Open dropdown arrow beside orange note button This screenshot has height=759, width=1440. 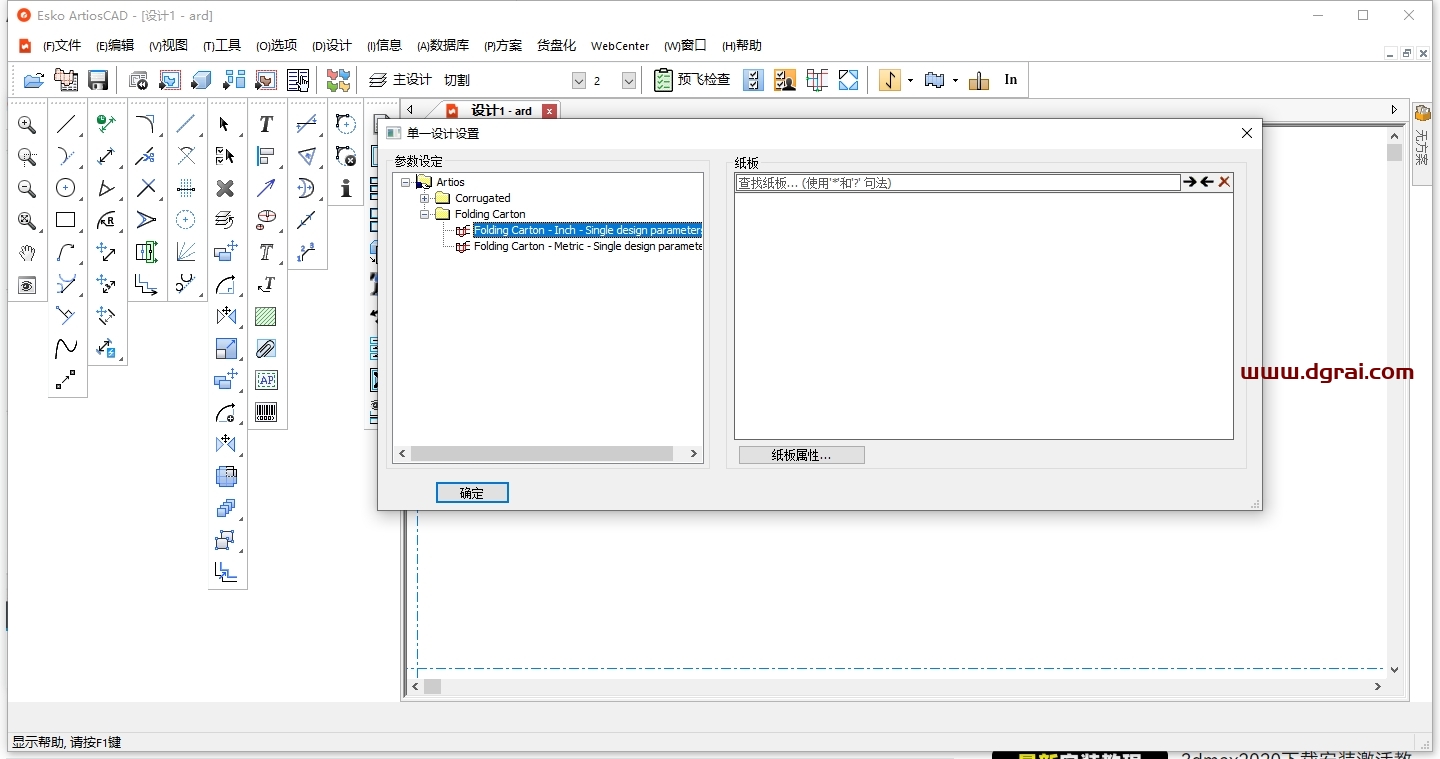coord(910,81)
